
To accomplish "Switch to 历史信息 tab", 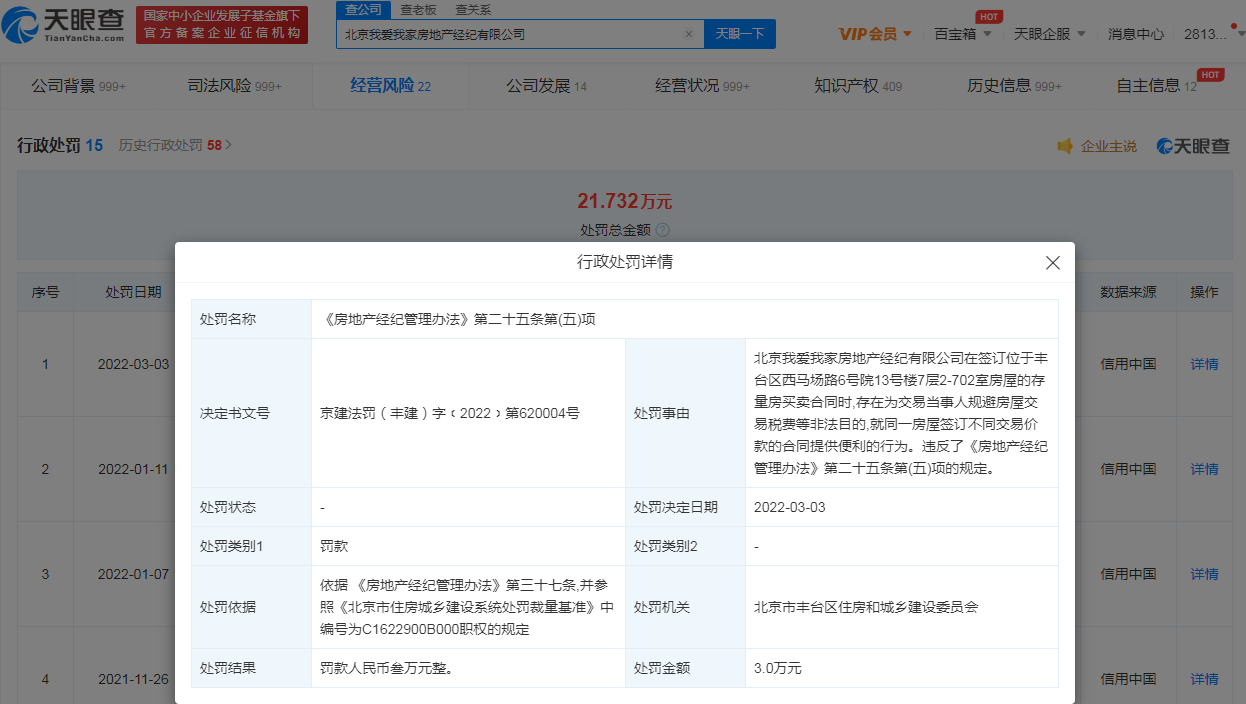I will (x=1014, y=86).
